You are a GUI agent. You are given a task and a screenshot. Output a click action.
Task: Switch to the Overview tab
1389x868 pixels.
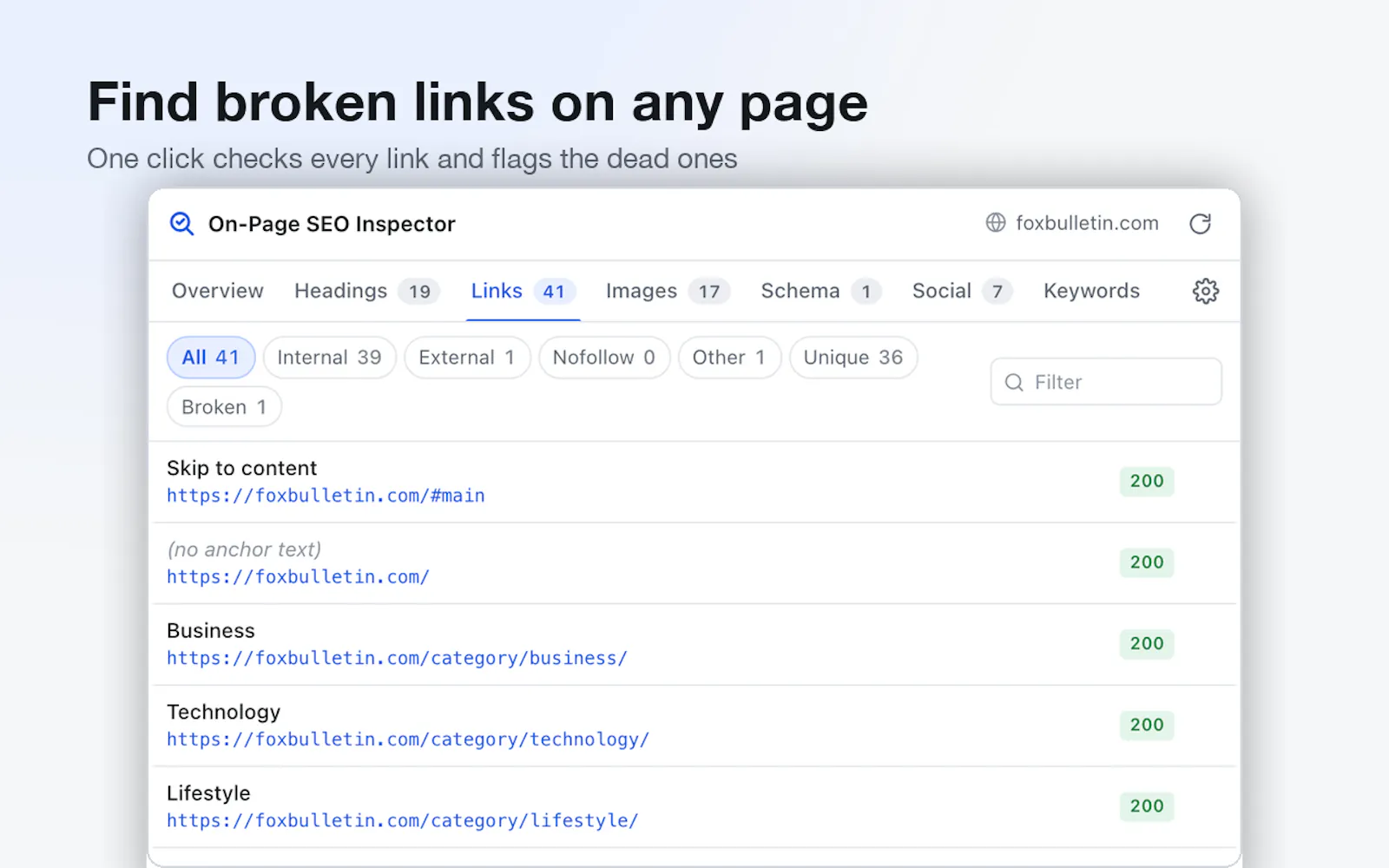click(218, 291)
